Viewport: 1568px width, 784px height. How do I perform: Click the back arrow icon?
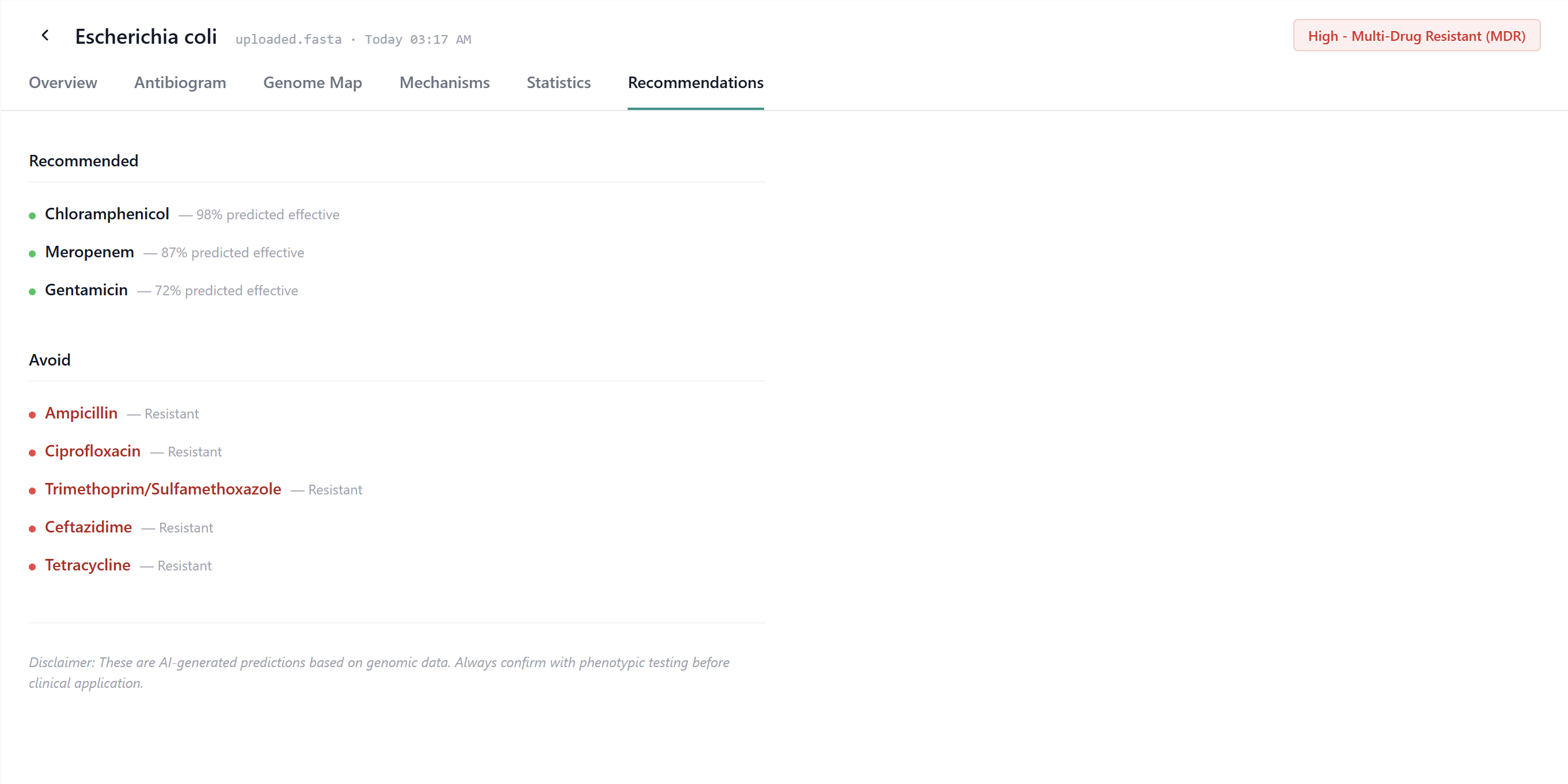click(x=45, y=36)
